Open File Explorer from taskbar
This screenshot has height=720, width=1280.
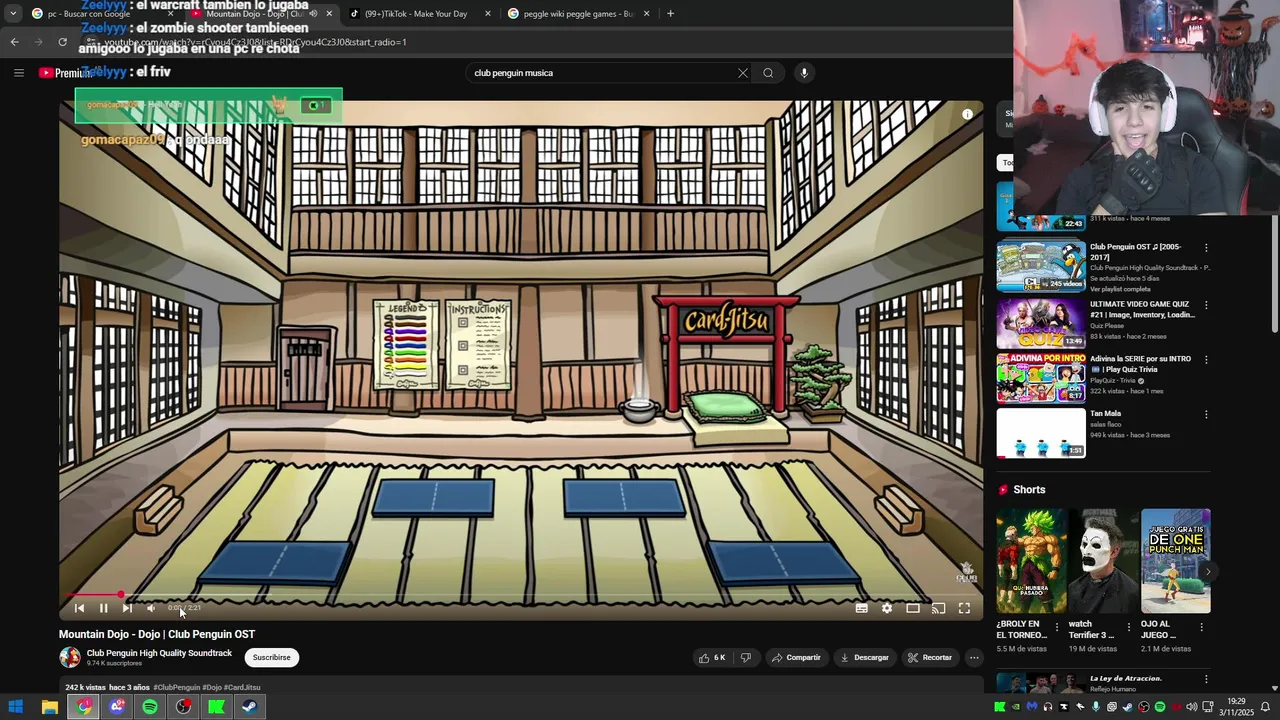pos(49,707)
